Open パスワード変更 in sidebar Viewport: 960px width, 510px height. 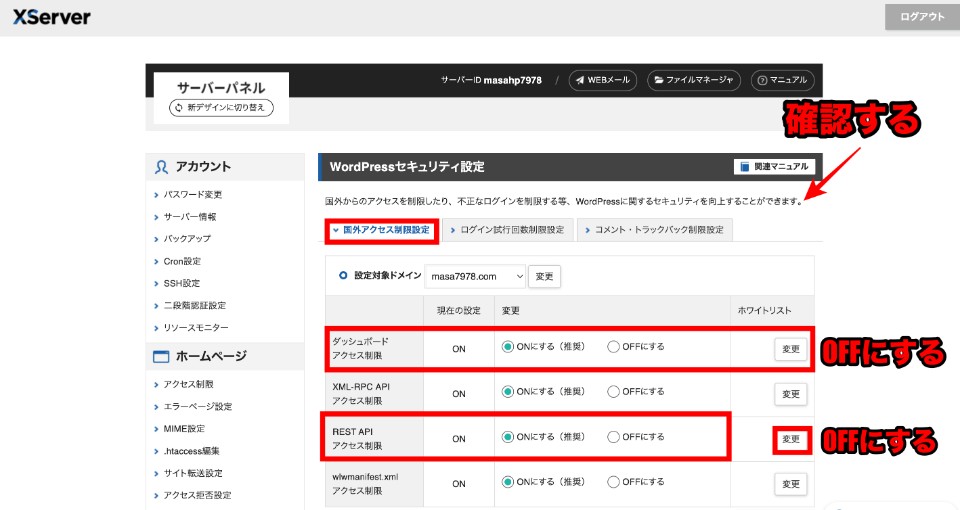[192, 195]
